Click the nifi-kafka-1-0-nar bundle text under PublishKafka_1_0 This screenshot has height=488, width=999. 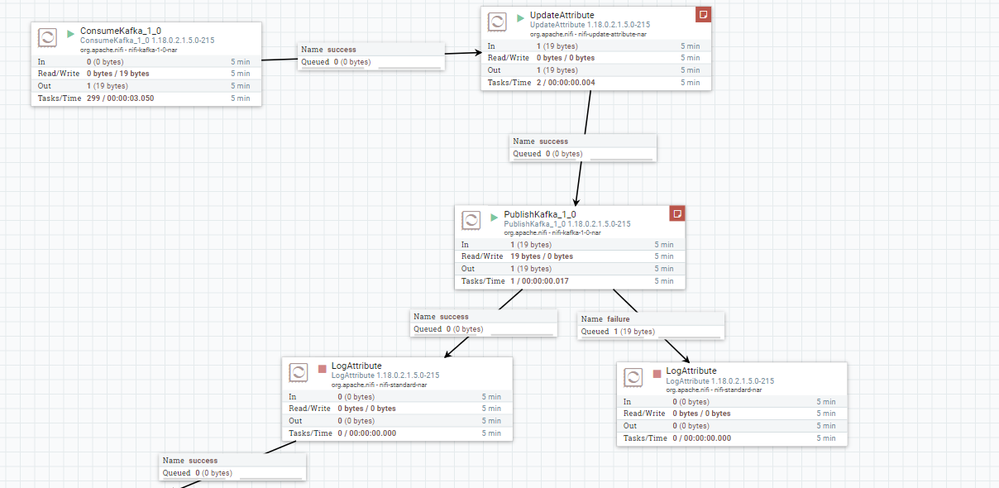click(576, 233)
